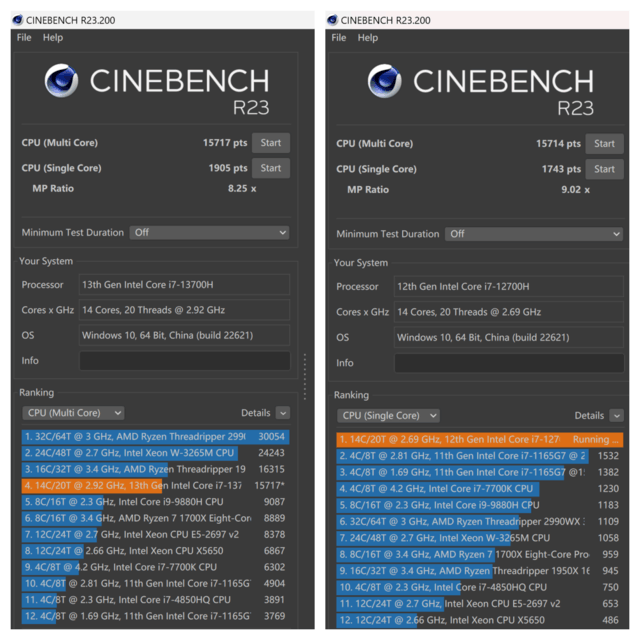The height and width of the screenshot is (640, 640).
Task: Click the Info field in the i7-12700H window
Action: (x=508, y=363)
